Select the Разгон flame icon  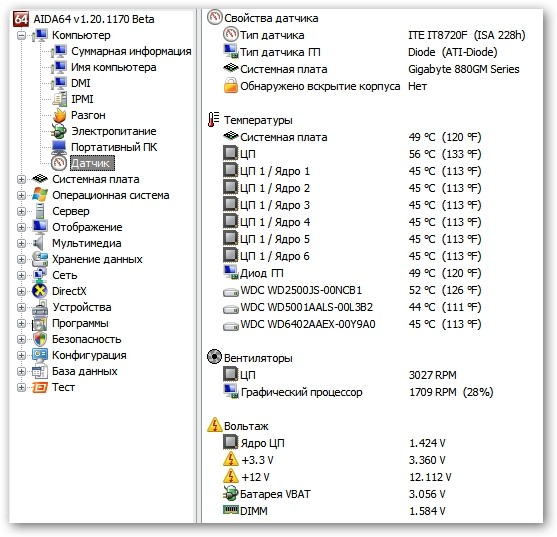(x=59, y=115)
